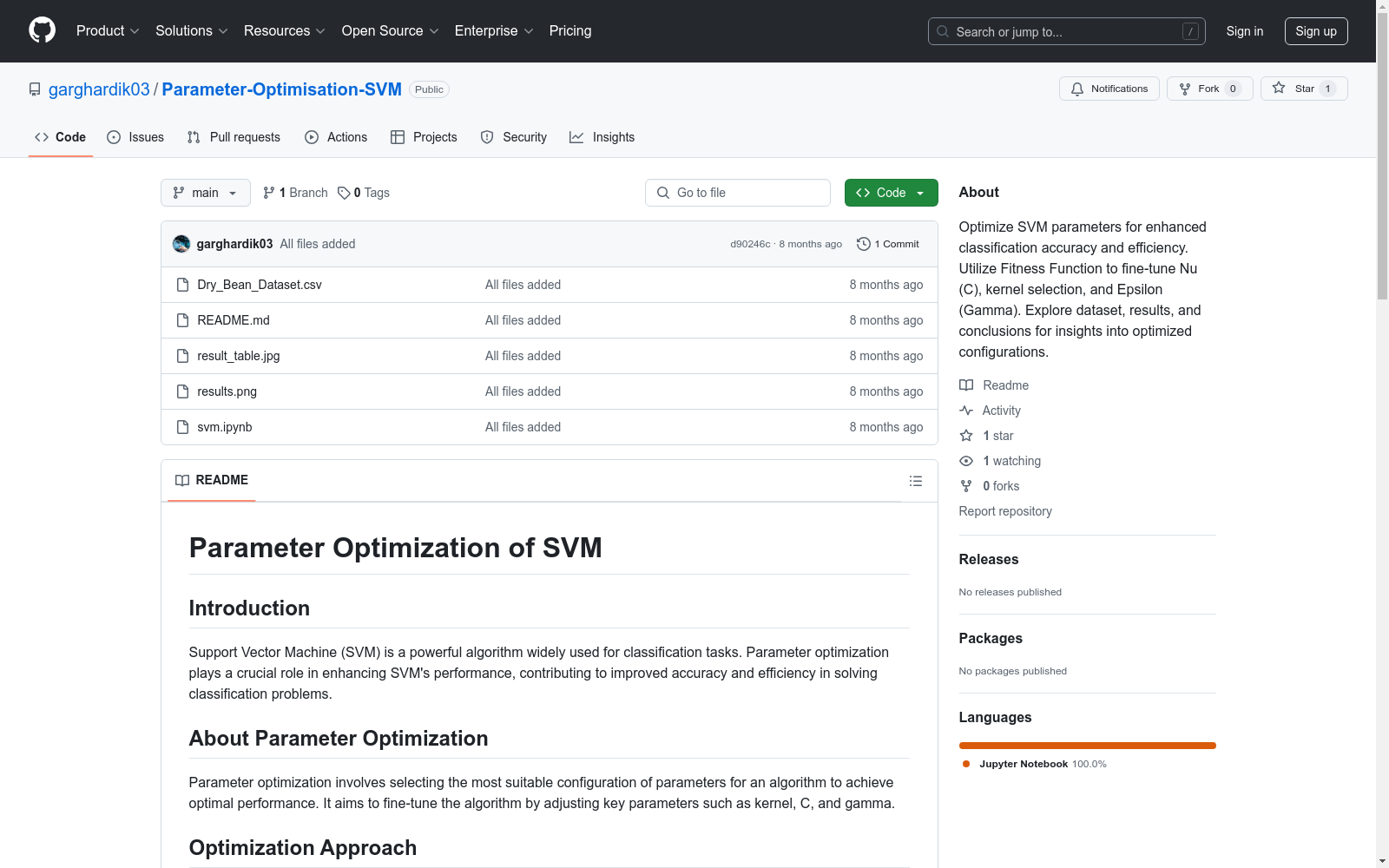Open the Dry_Bean_Dataset.csv file
This screenshot has height=868, width=1389.
[x=260, y=285]
